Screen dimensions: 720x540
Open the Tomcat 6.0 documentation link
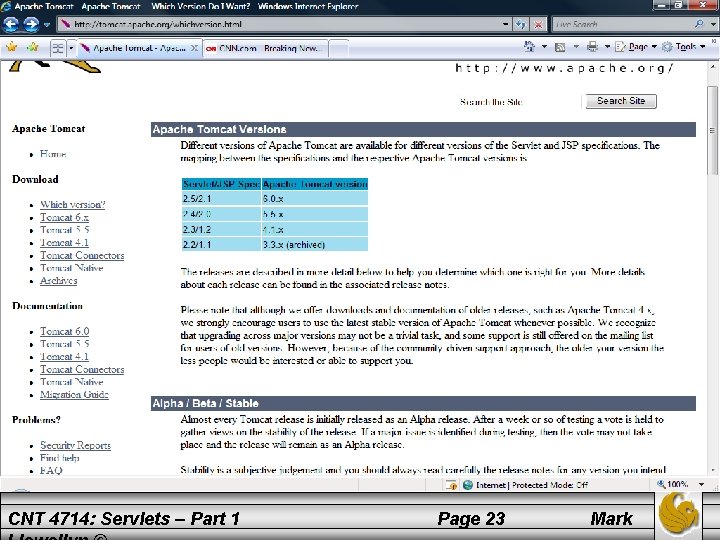coord(64,331)
